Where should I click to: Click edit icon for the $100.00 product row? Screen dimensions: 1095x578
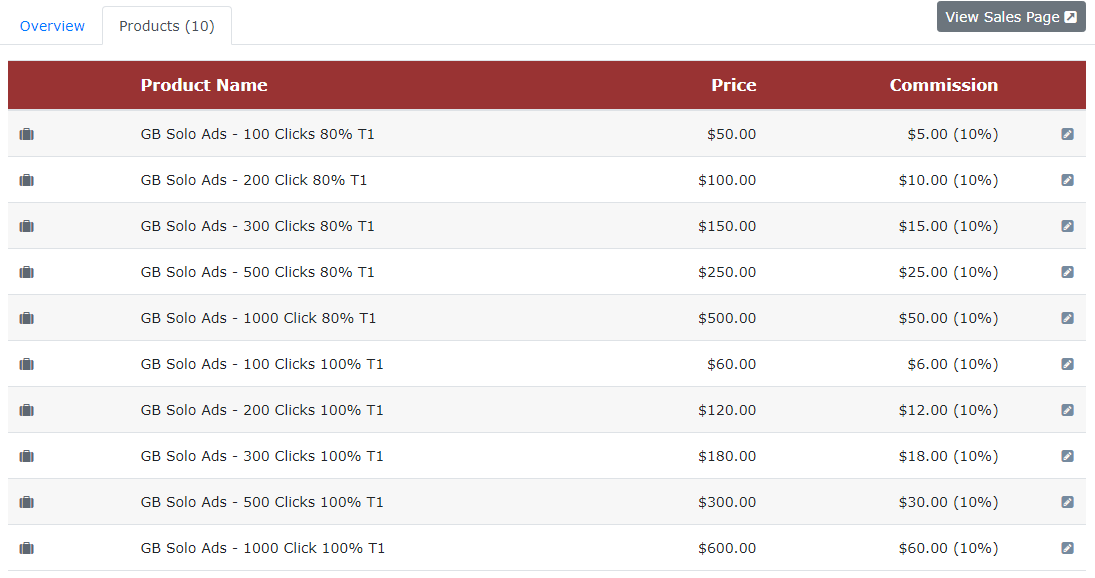1067,180
